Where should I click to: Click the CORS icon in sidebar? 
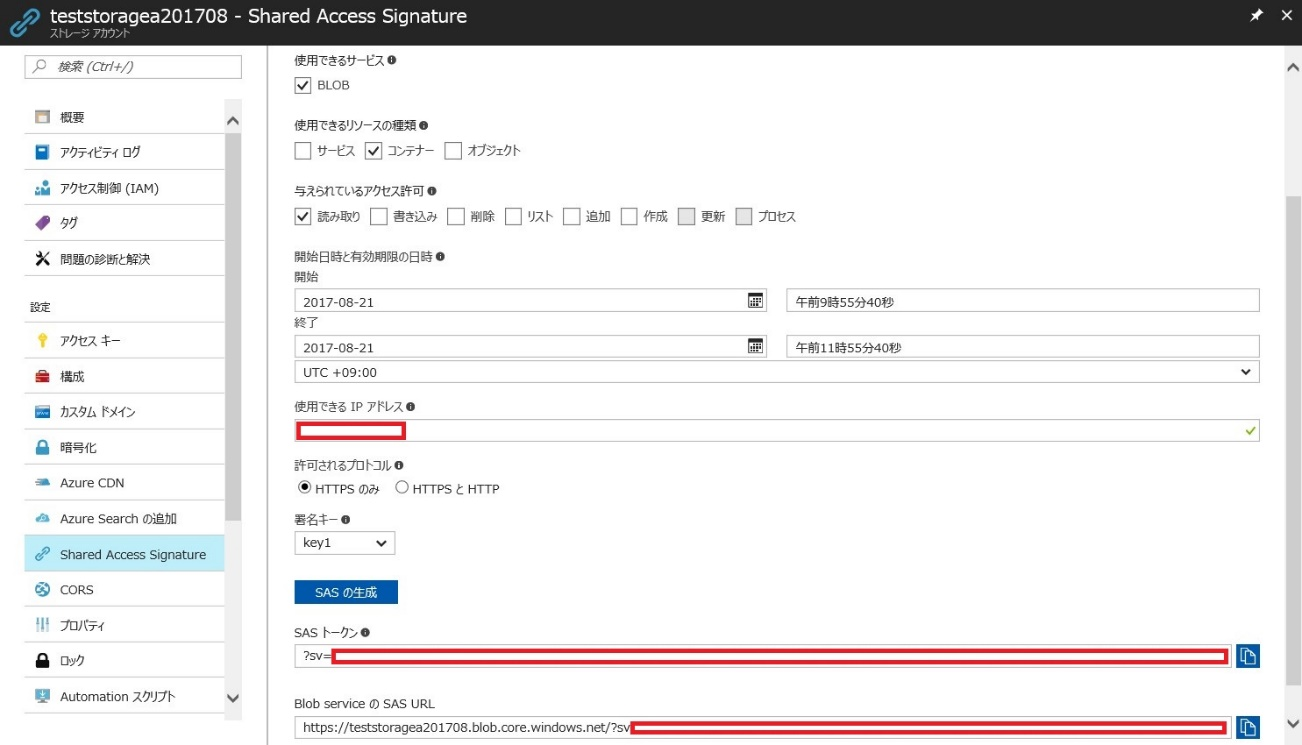pyautogui.click(x=42, y=590)
